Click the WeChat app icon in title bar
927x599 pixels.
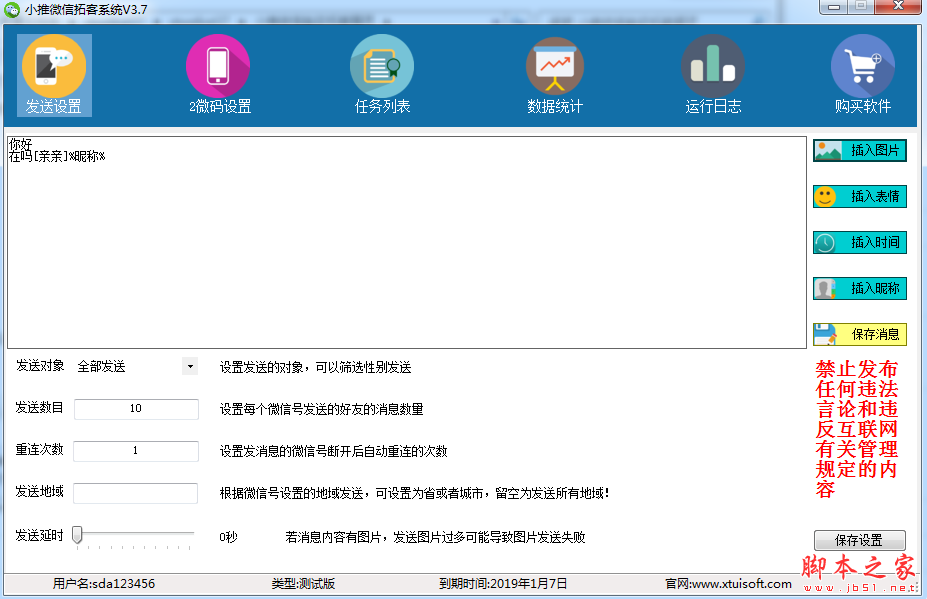click(12, 9)
